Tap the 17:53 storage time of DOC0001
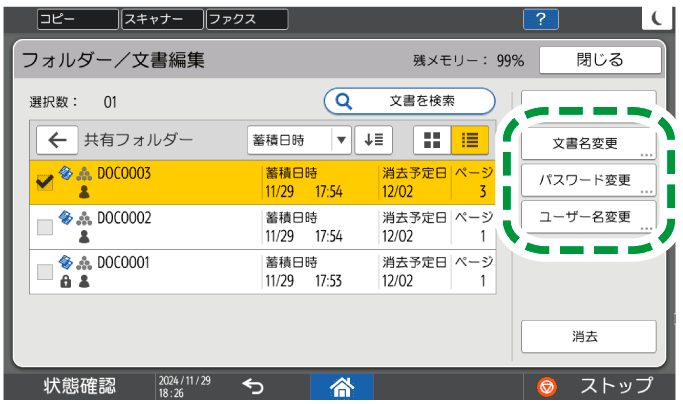The width and height of the screenshot is (683, 404). [x=329, y=281]
